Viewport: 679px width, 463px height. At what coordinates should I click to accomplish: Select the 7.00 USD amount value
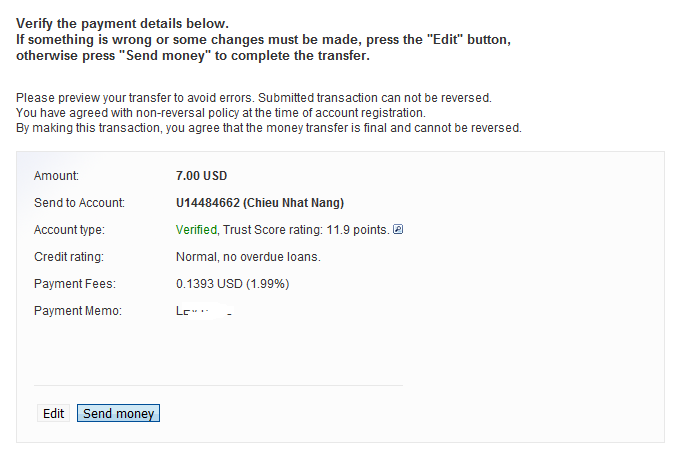click(x=201, y=176)
